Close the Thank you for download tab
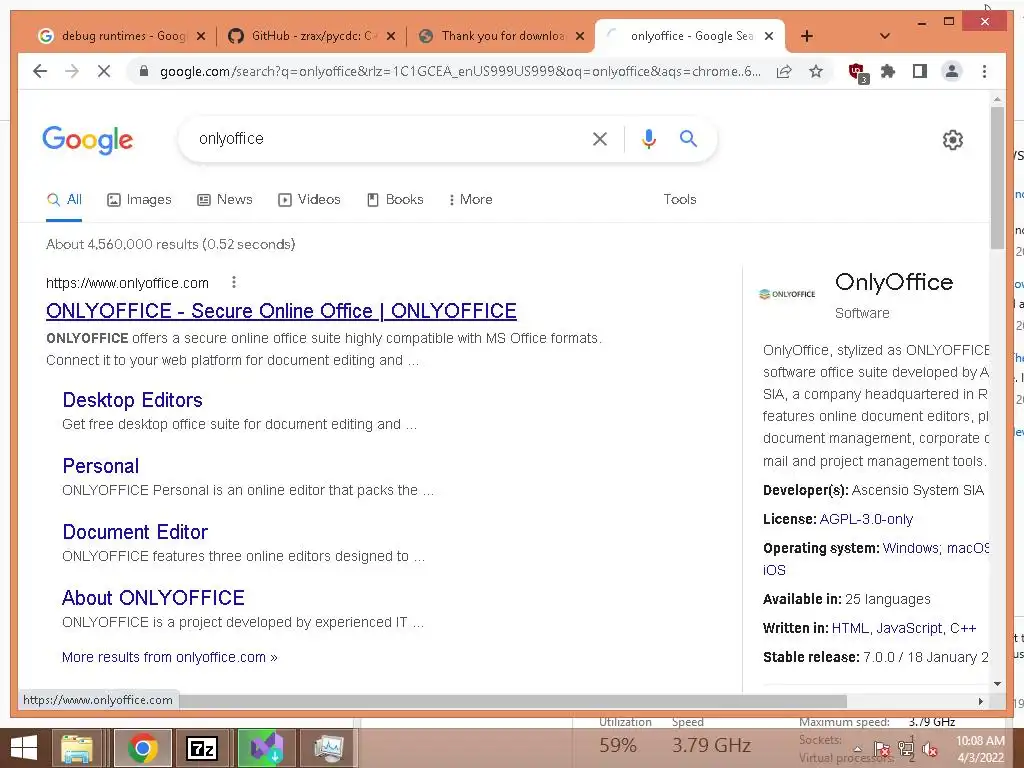This screenshot has width=1024, height=768. click(x=580, y=36)
